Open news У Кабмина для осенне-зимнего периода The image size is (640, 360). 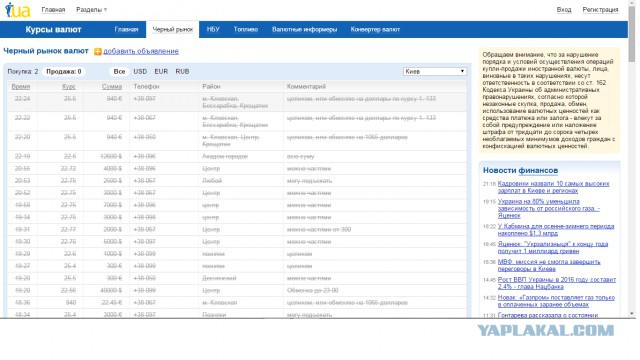[x=556, y=229]
